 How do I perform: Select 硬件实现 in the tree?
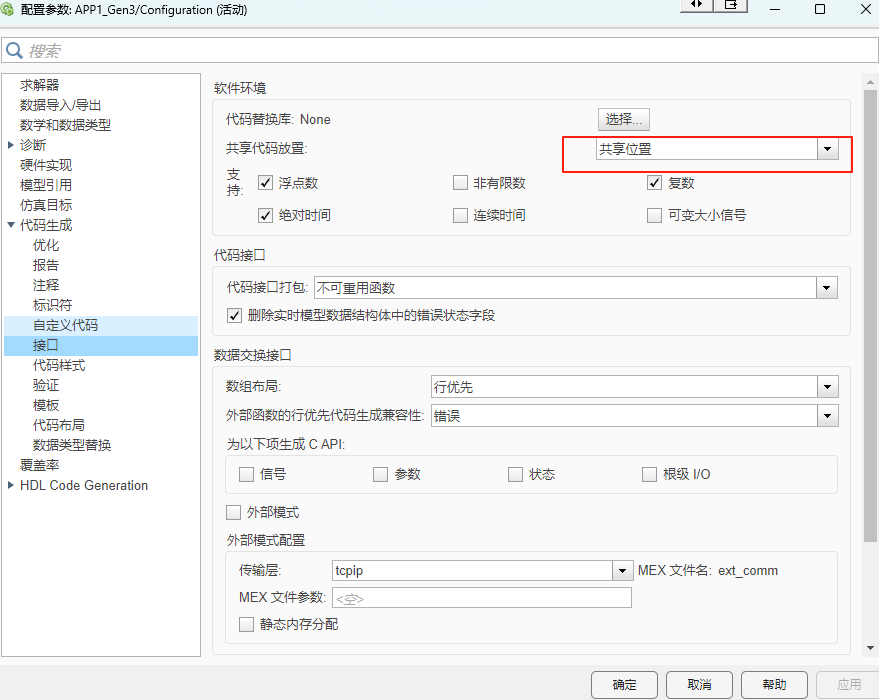[46, 165]
